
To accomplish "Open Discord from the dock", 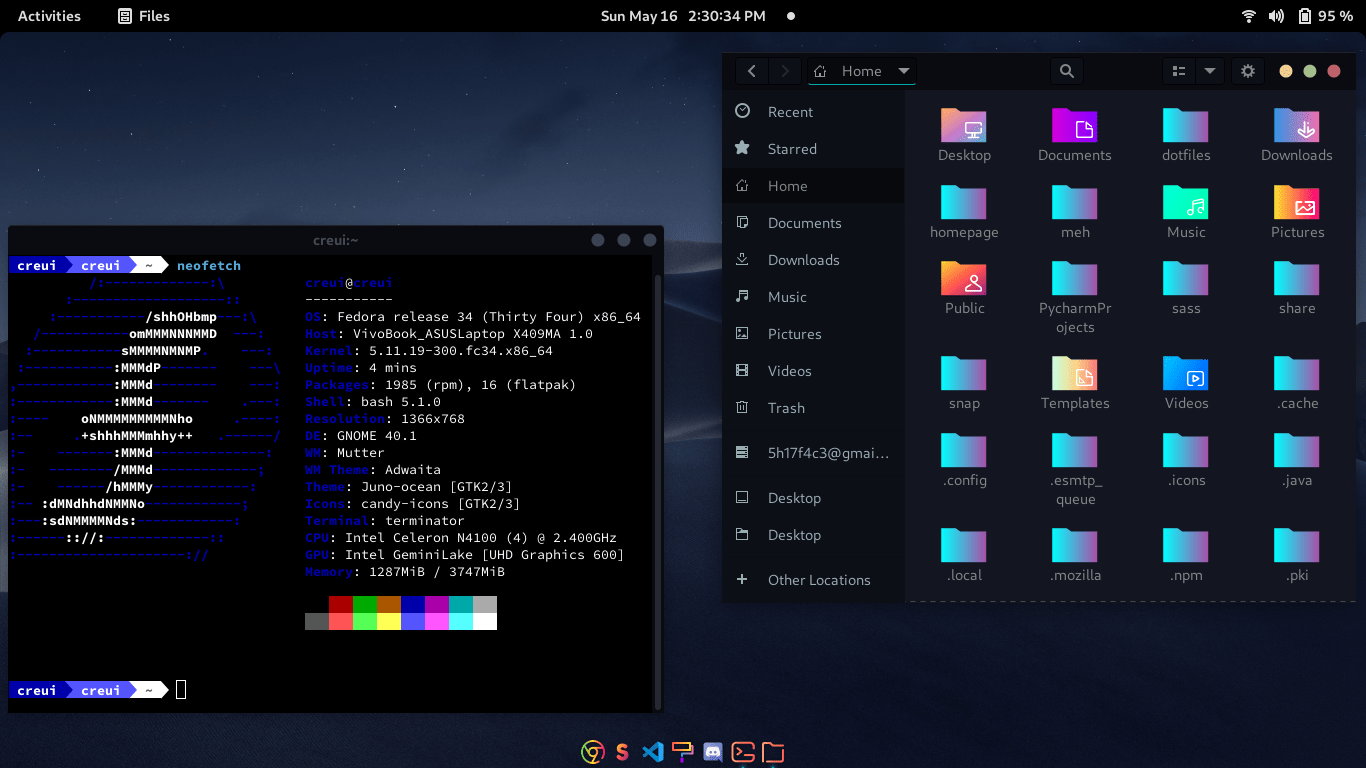I will [x=712, y=752].
